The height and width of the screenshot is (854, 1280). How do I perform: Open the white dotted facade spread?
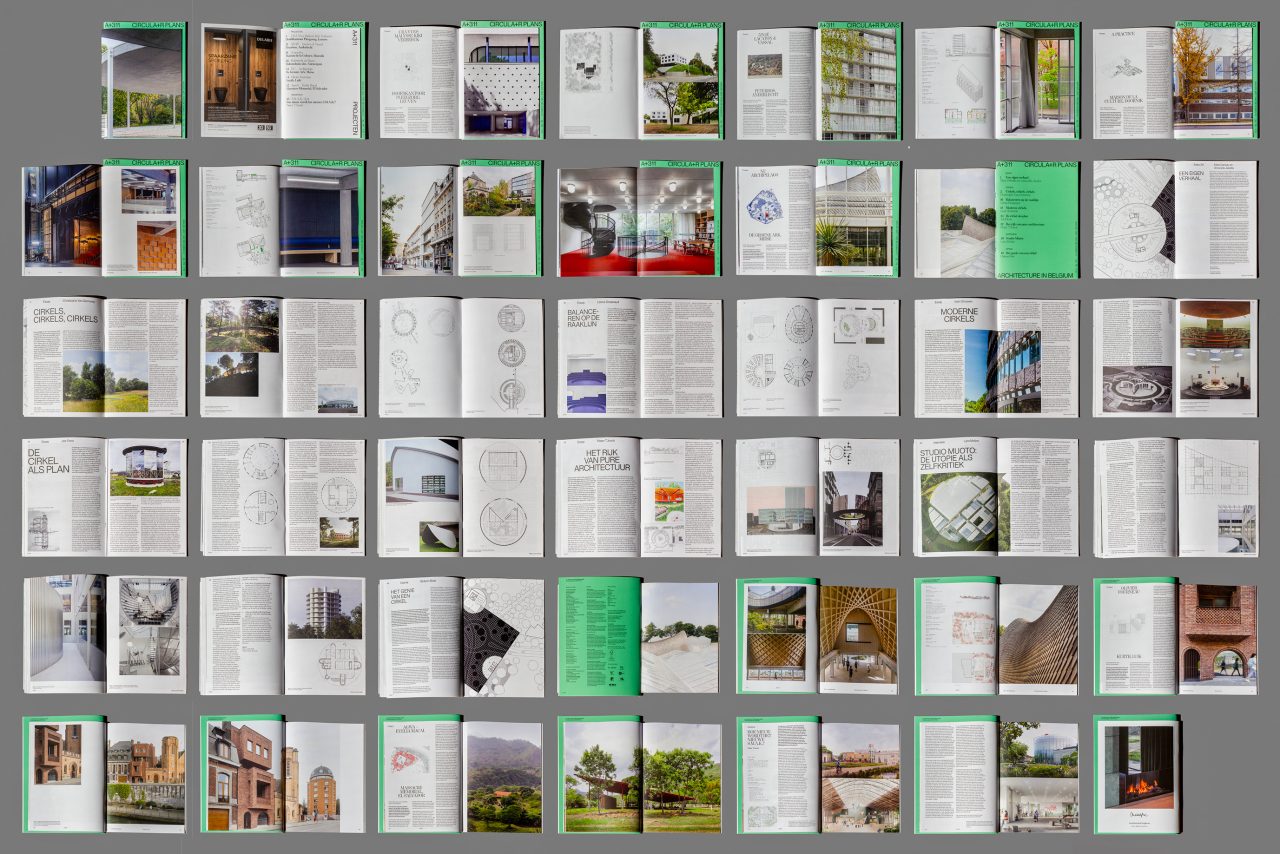[x=461, y=81]
